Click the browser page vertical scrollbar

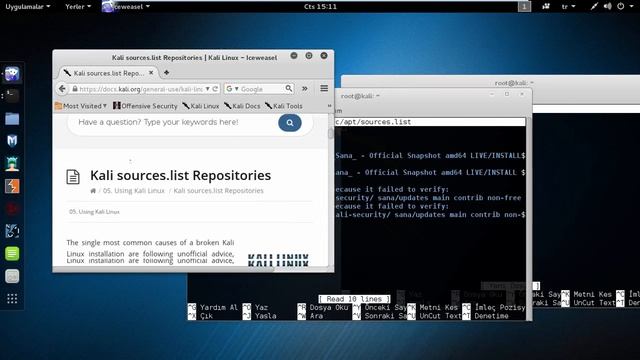coord(331,133)
